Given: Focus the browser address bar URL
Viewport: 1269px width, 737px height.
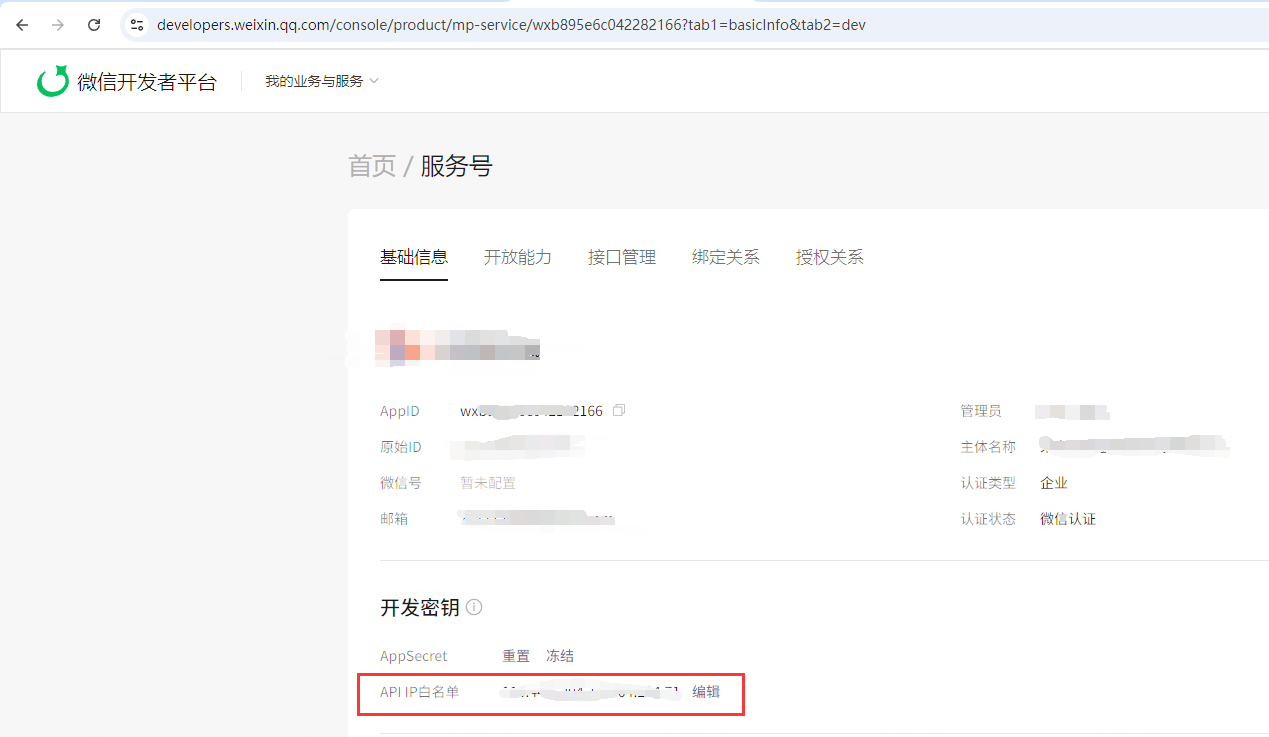Looking at the screenshot, I should 511,25.
